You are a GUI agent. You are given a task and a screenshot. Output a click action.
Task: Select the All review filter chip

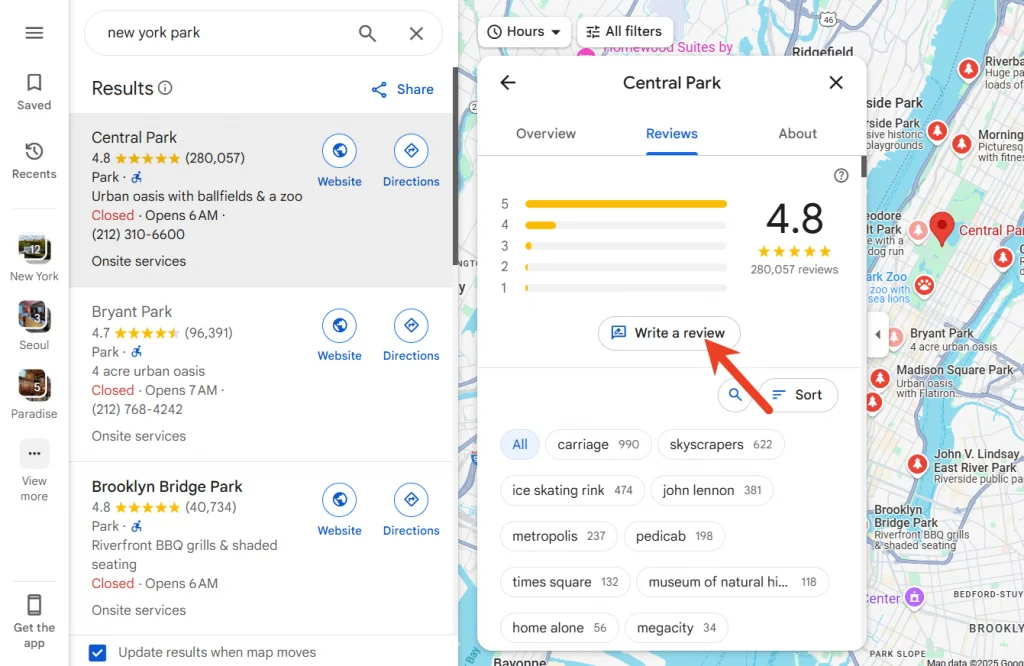coord(520,445)
